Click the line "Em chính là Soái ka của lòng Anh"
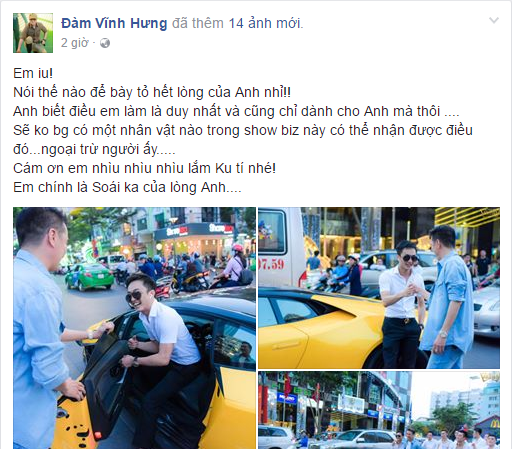512x449 pixels. [x=127, y=187]
